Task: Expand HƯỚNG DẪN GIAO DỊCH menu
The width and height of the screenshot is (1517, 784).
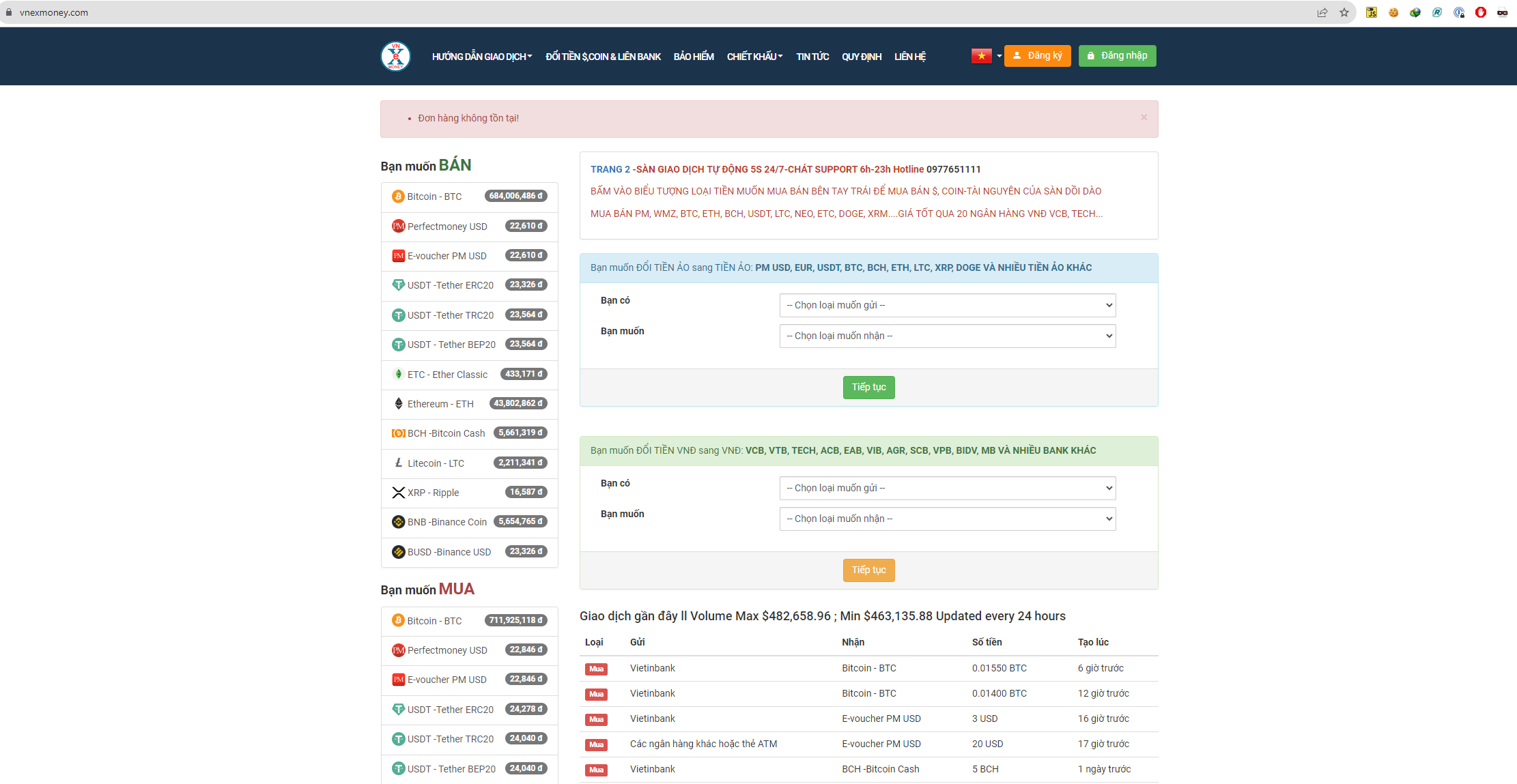Action: [481, 57]
